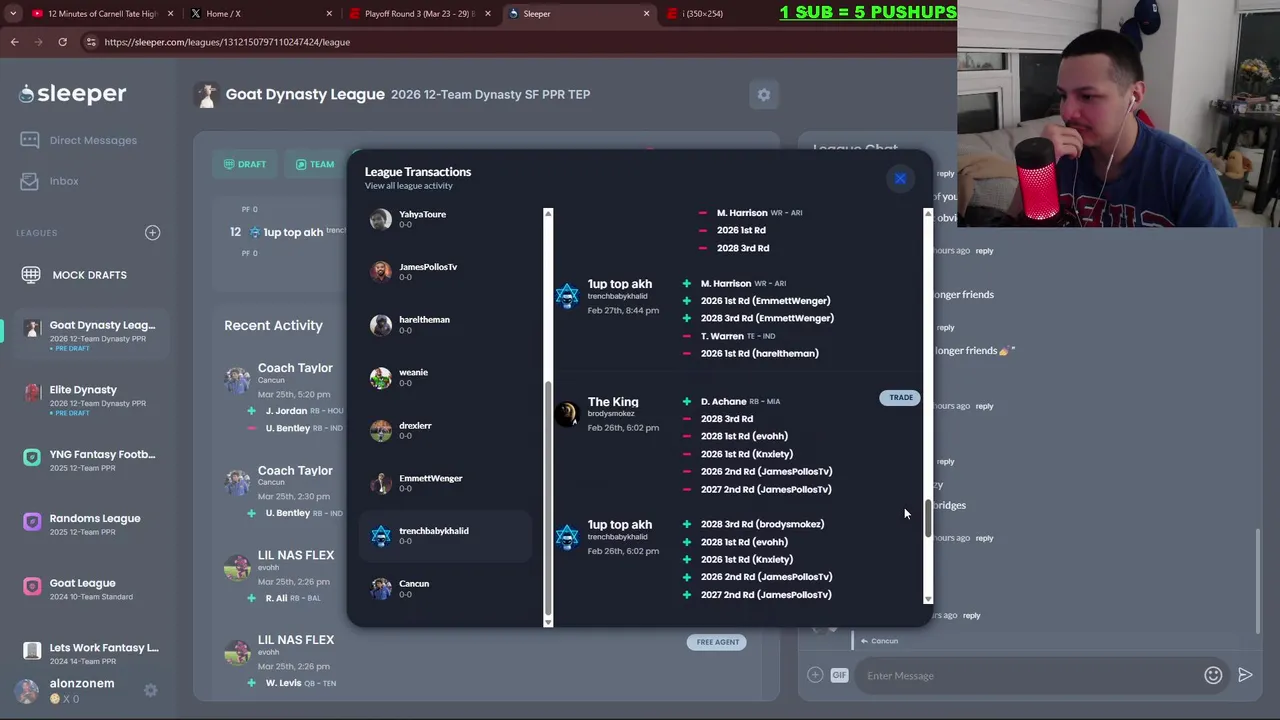The image size is (1280, 720).
Task: Switch to the TEAM tab
Action: [315, 164]
